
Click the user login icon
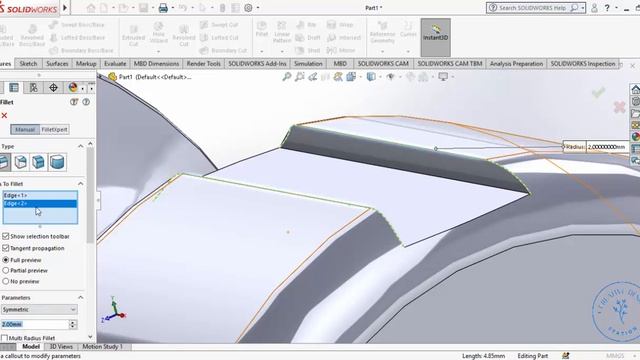tap(594, 8)
